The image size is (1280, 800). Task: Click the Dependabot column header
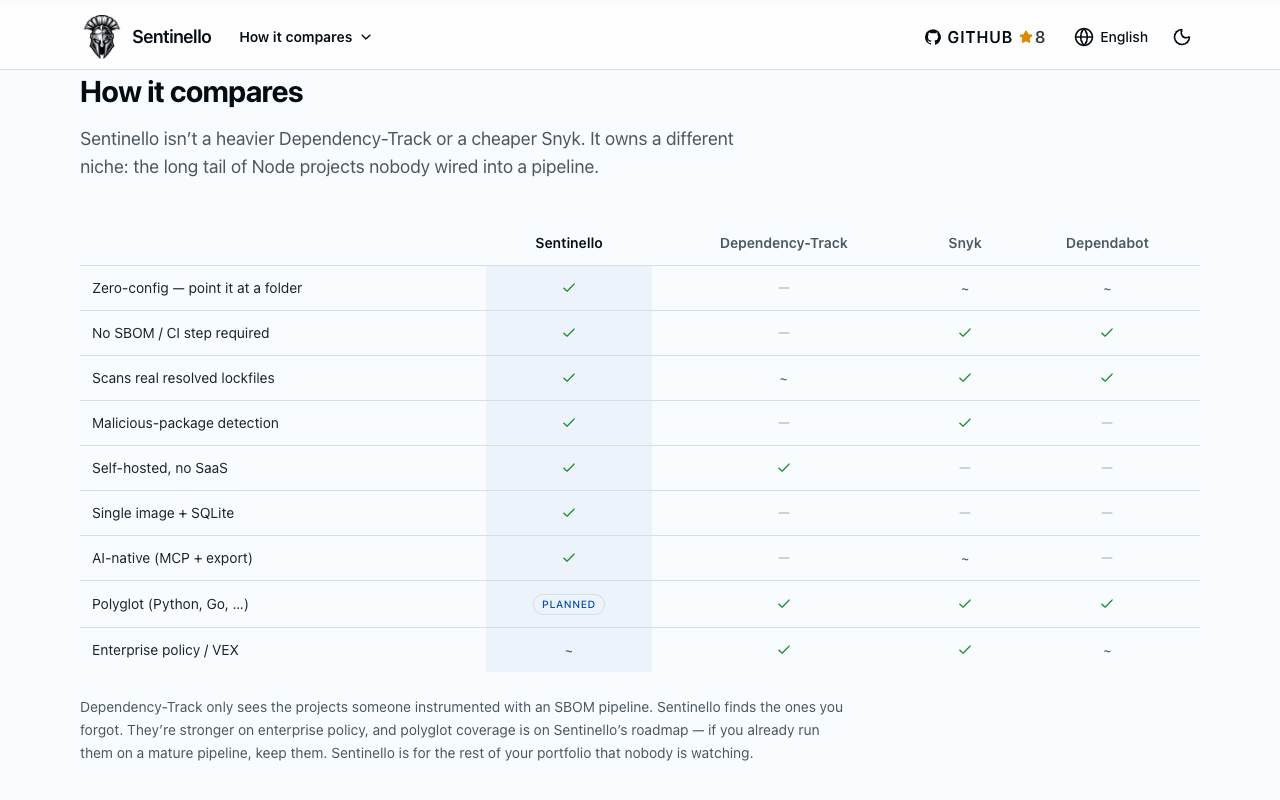[x=1107, y=243]
